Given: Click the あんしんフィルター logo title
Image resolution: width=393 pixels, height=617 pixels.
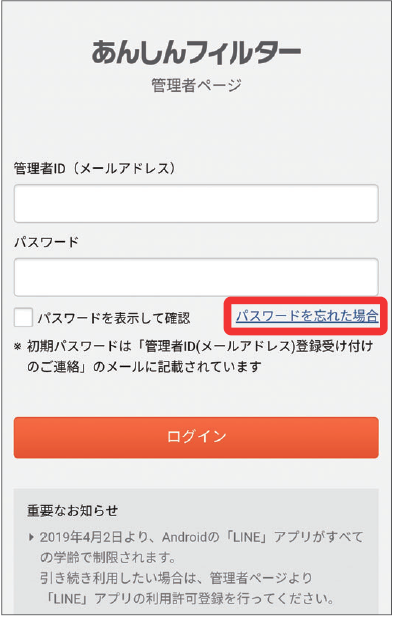Looking at the screenshot, I should pos(196,52).
